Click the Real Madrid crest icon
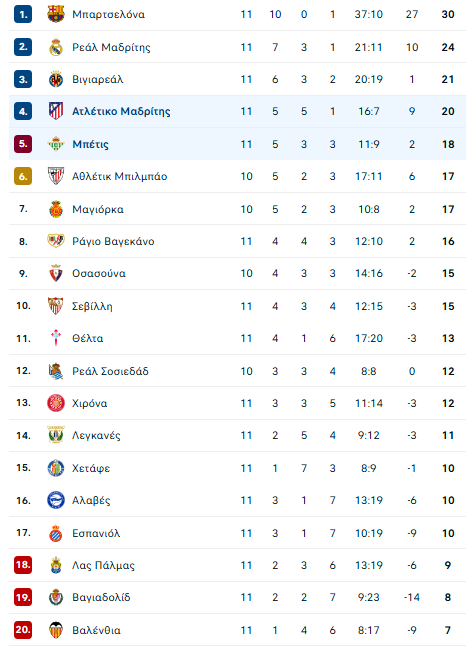The width and height of the screenshot is (466, 649). (55, 47)
